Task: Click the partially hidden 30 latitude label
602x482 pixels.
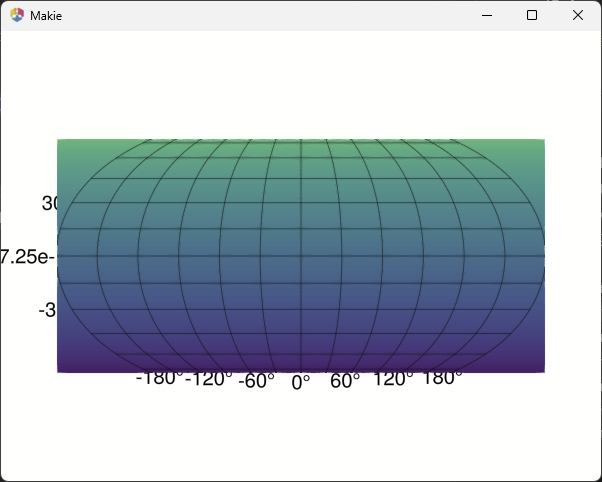Action: click(50, 203)
